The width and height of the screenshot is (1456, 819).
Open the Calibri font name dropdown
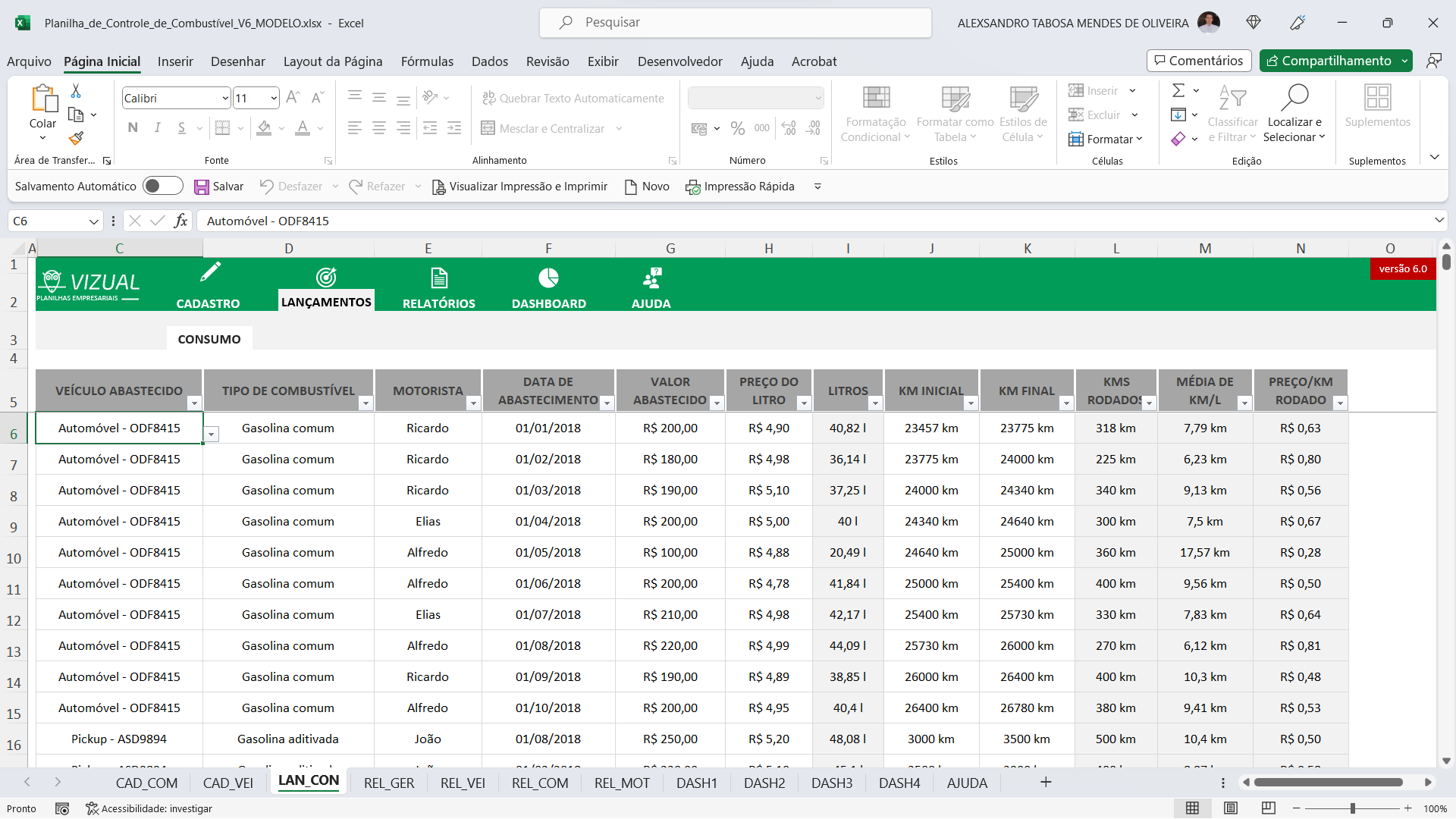[224, 98]
